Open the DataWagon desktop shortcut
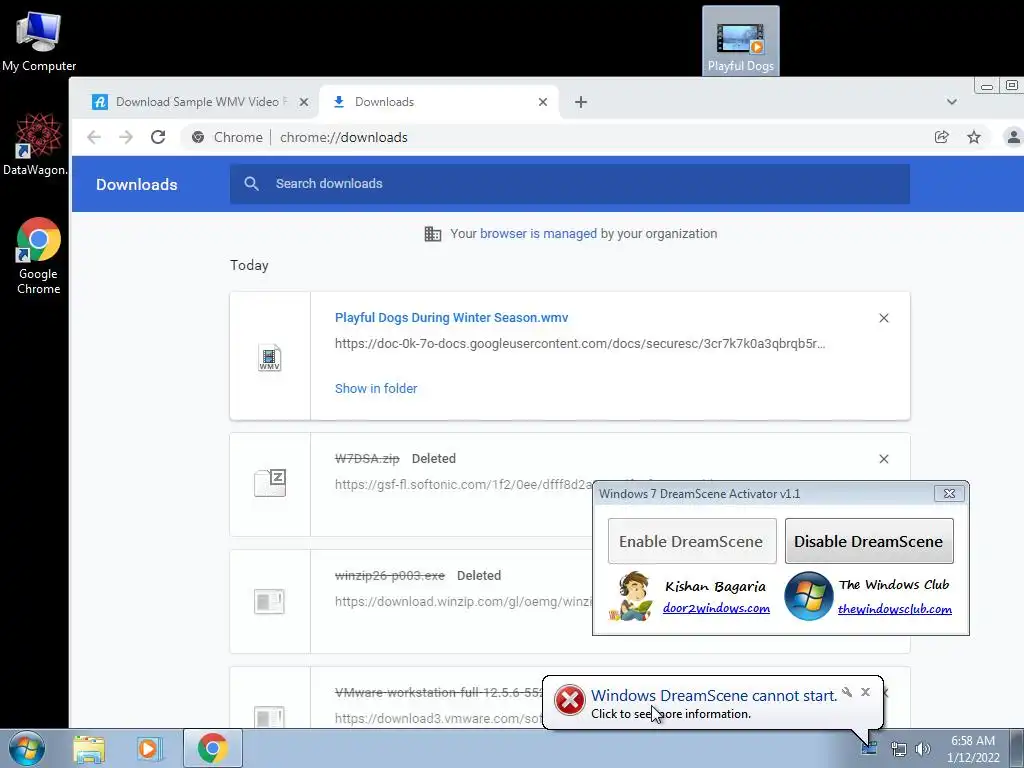The width and height of the screenshot is (1024, 768). click(36, 144)
